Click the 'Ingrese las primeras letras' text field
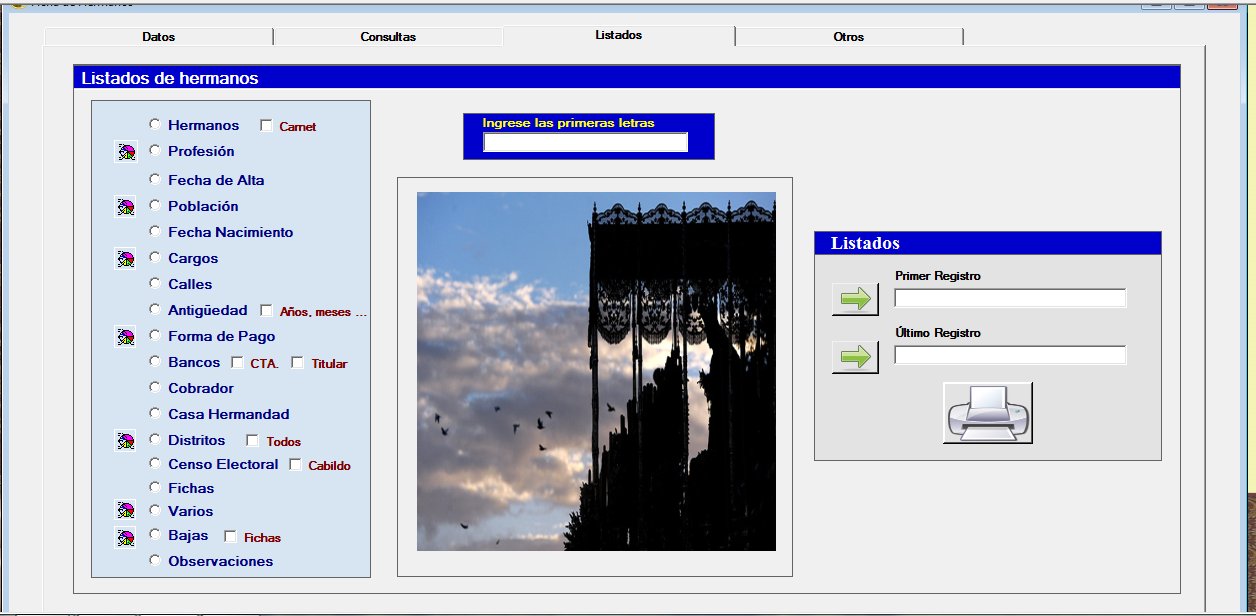This screenshot has width=1256, height=616. click(x=585, y=143)
